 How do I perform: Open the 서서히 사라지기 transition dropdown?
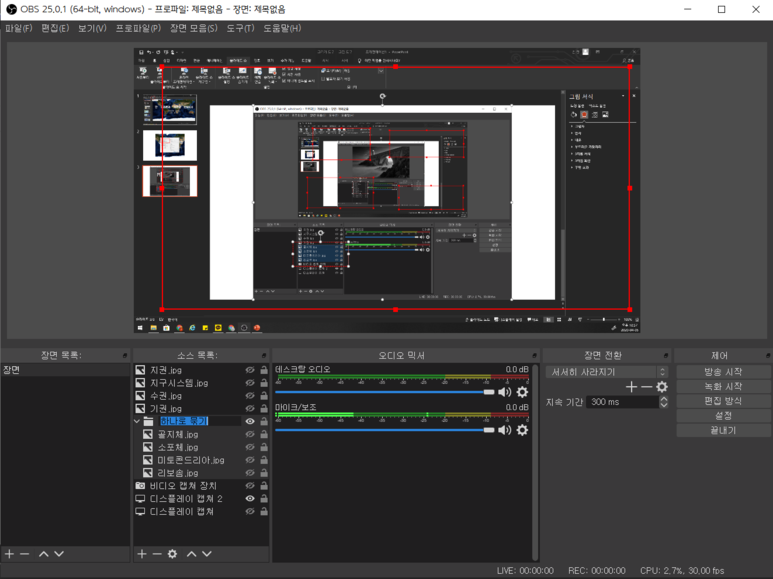pyautogui.click(x=607, y=372)
